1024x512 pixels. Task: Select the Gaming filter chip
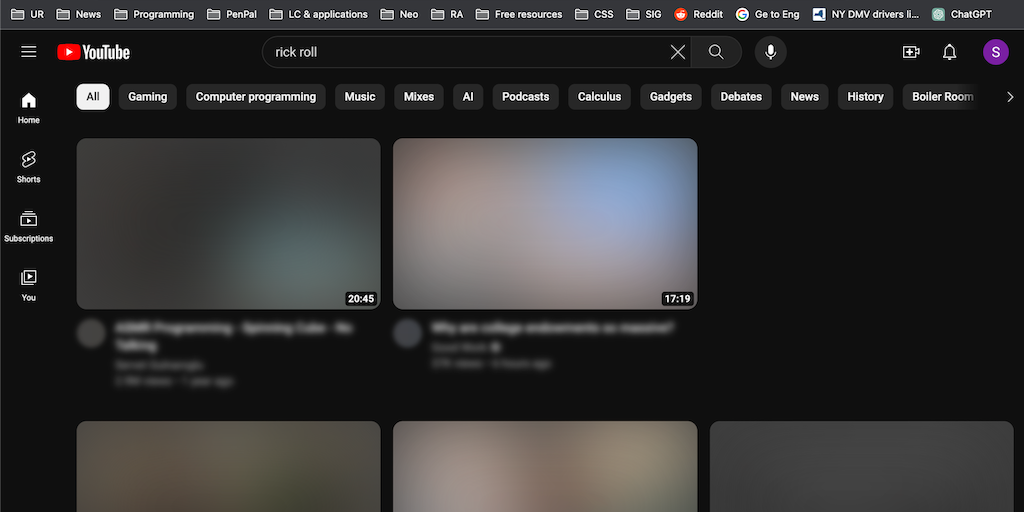pyautogui.click(x=148, y=97)
